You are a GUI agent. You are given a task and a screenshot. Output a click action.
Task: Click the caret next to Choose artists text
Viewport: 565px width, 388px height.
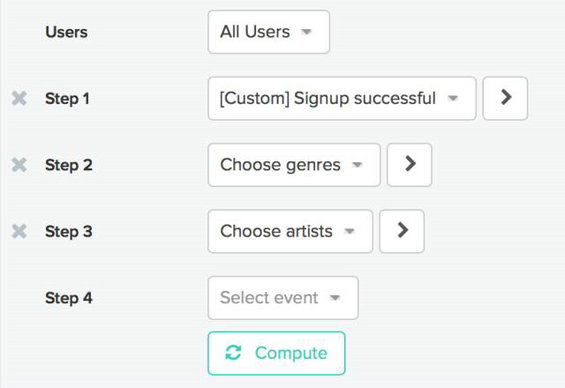(349, 231)
